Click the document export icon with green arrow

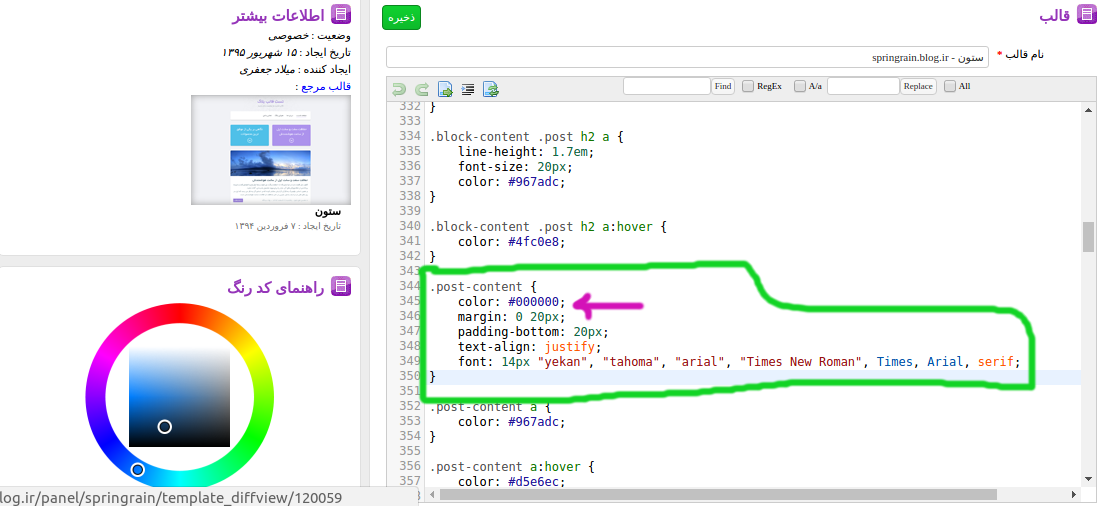tap(445, 89)
